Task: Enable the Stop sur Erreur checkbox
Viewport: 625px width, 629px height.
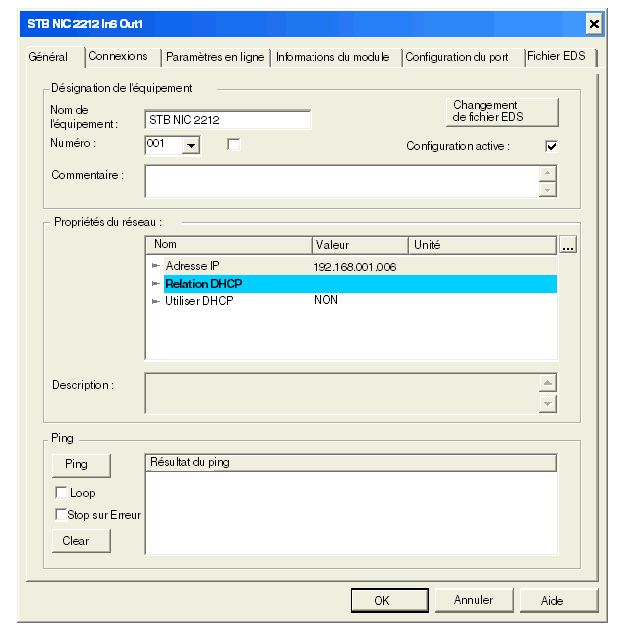Action: 61,515
